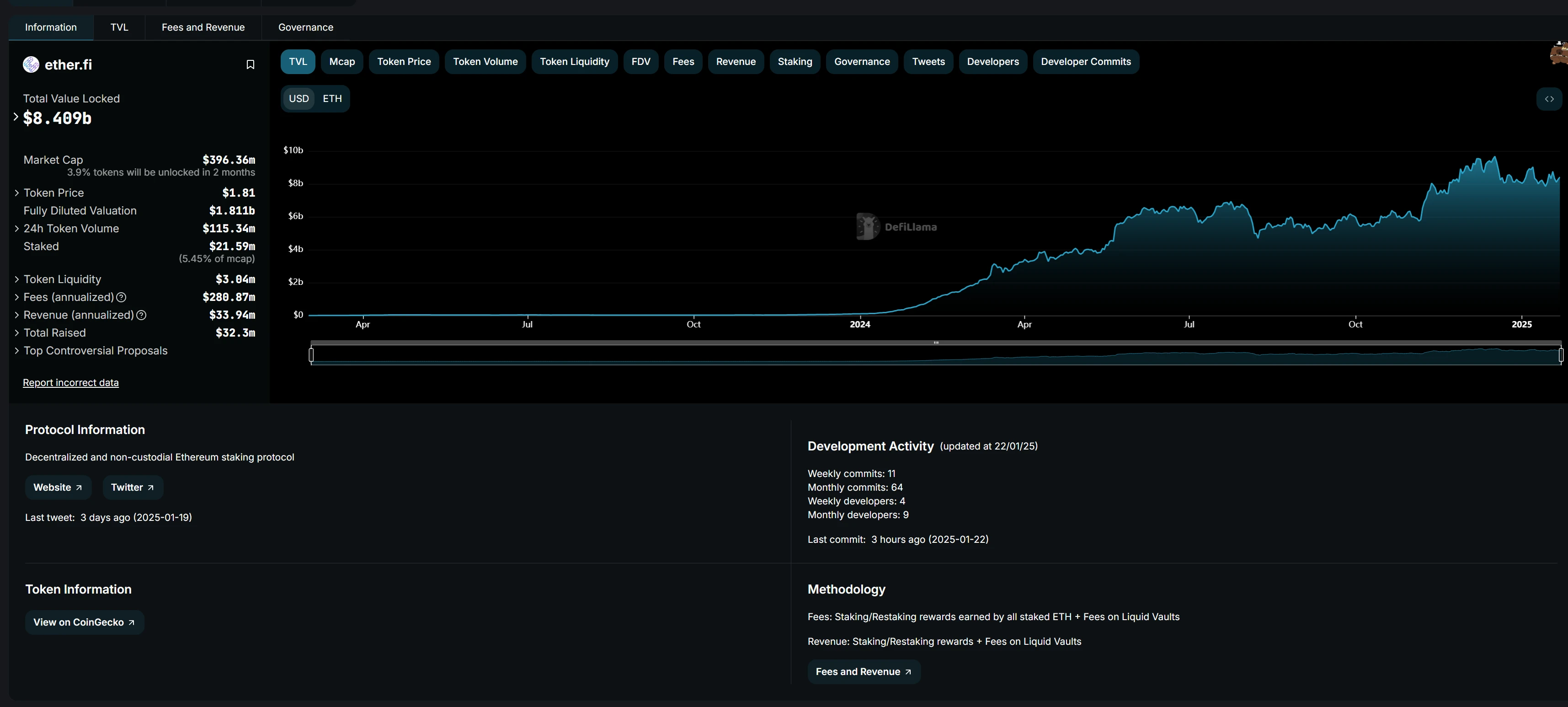The width and height of the screenshot is (1568, 707).
Task: Open the Fees and Revenue tab
Action: pyautogui.click(x=203, y=27)
